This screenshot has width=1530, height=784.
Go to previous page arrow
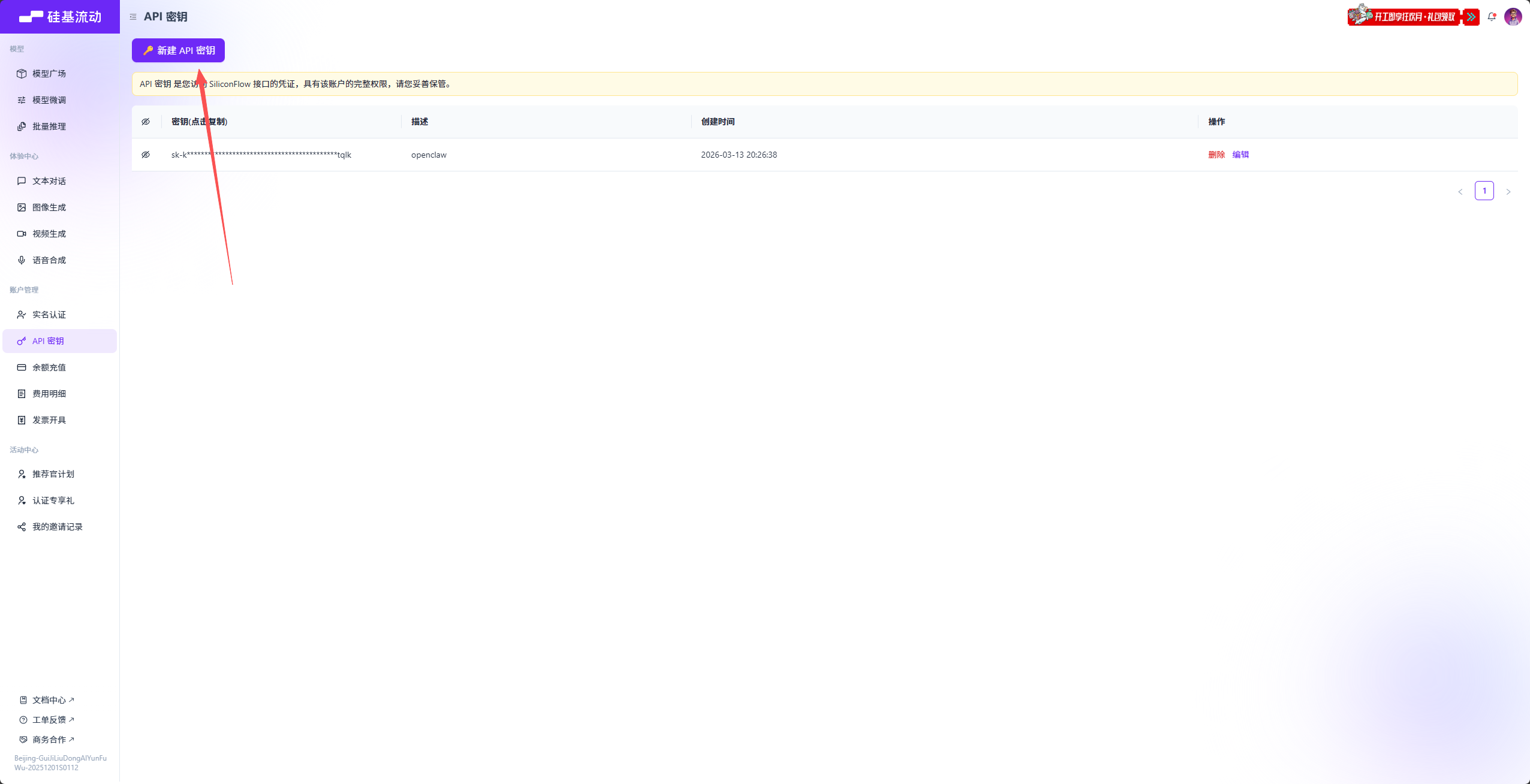click(x=1460, y=192)
